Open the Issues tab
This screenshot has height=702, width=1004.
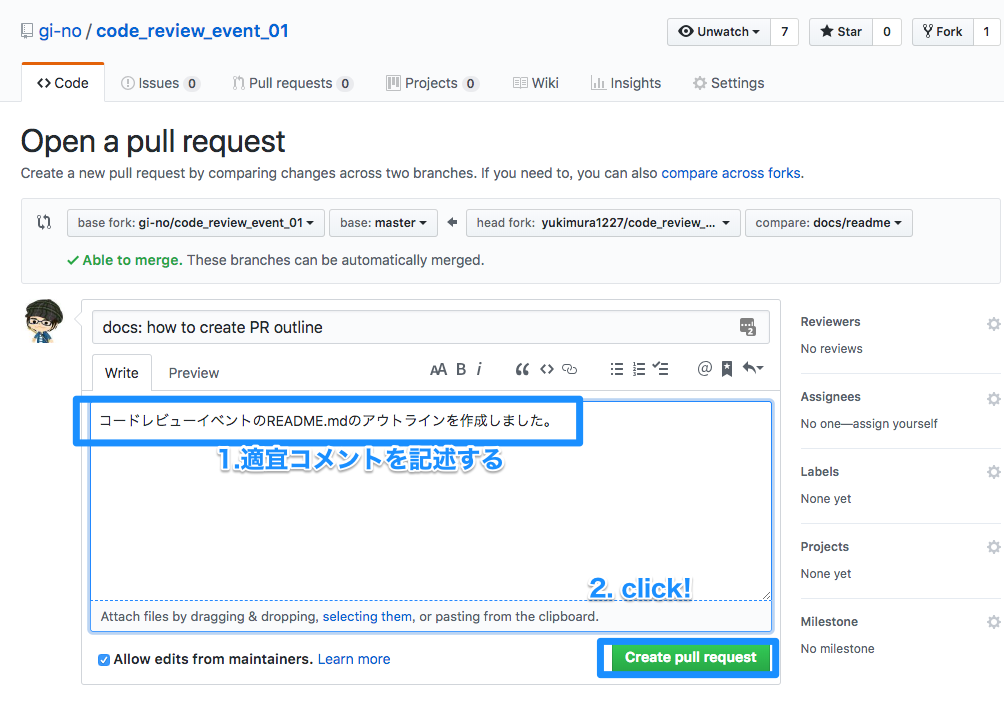tap(160, 83)
